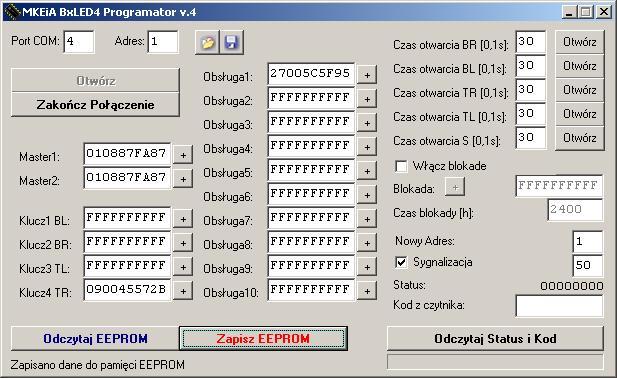Image resolution: width=617 pixels, height=378 pixels.
Task: Click the plus button for Obsługa10
Action: coord(367,291)
